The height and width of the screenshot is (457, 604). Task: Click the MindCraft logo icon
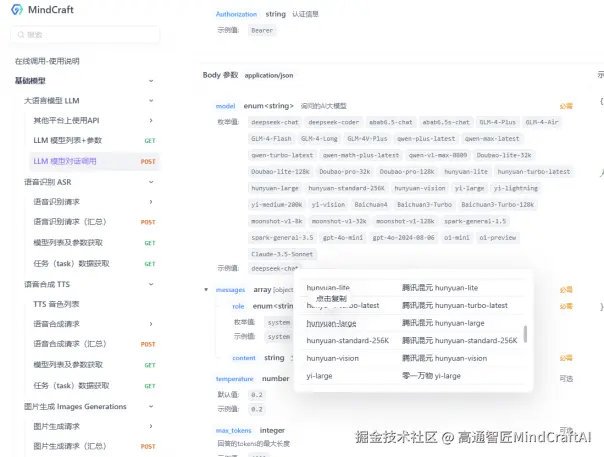click(17, 10)
